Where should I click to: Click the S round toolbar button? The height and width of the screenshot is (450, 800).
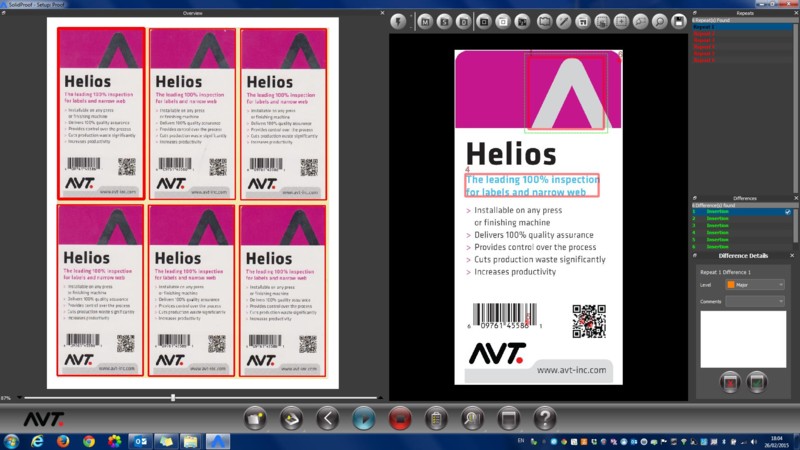click(444, 21)
